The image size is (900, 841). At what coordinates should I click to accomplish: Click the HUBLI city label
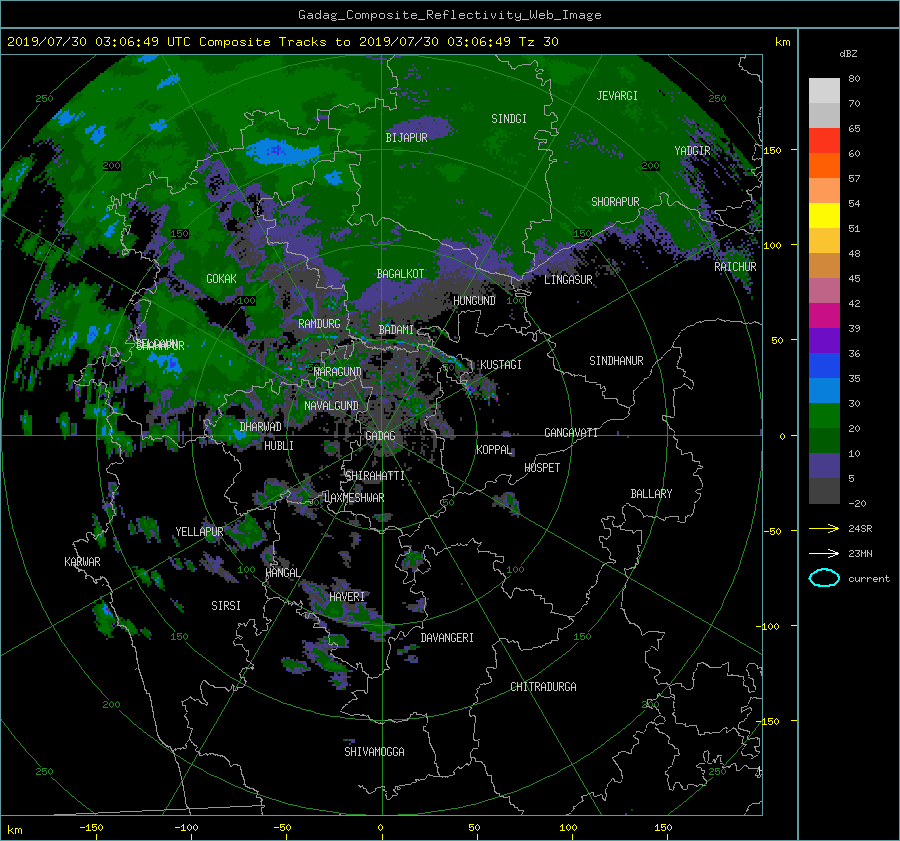tap(279, 446)
